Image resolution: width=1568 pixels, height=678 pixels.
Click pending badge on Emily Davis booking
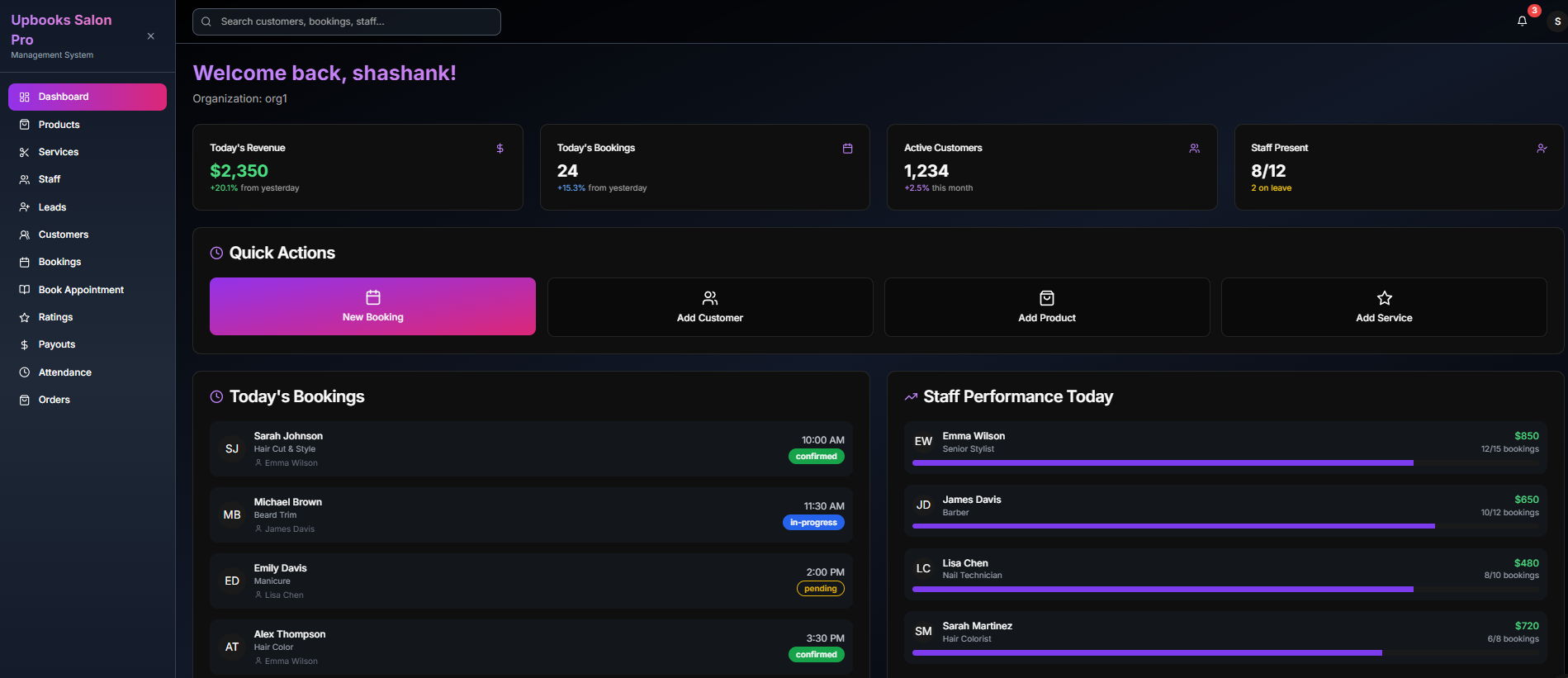click(820, 589)
